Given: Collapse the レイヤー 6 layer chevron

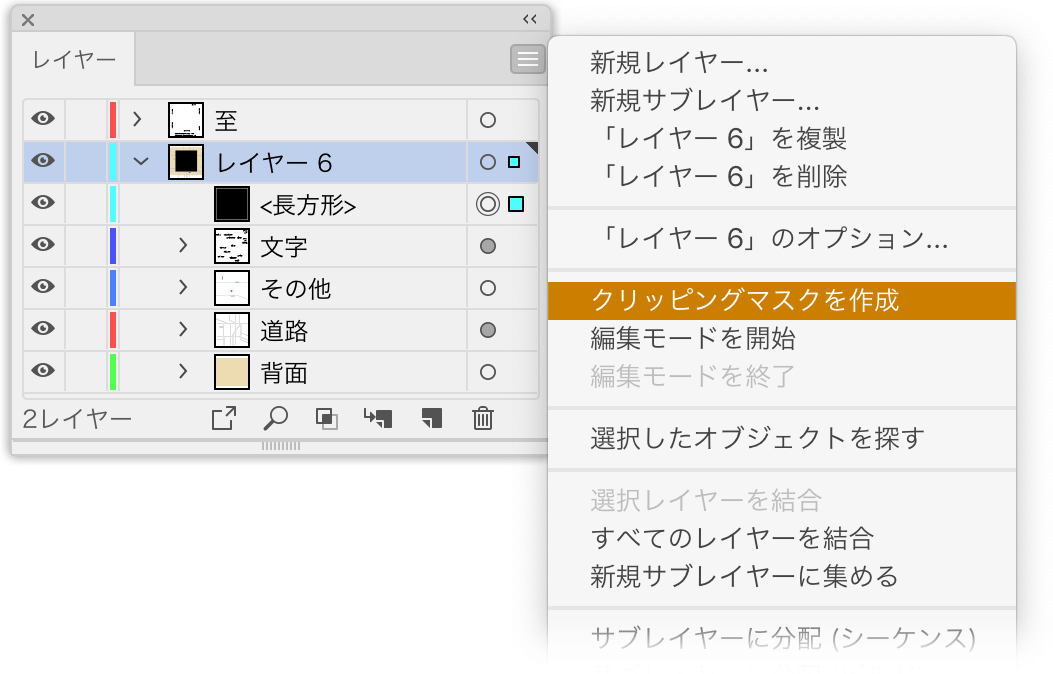Looking at the screenshot, I should pyautogui.click(x=141, y=162).
